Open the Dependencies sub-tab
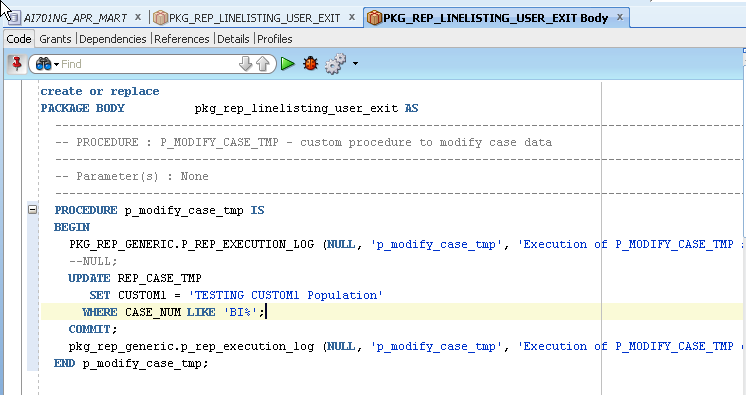 (113, 39)
